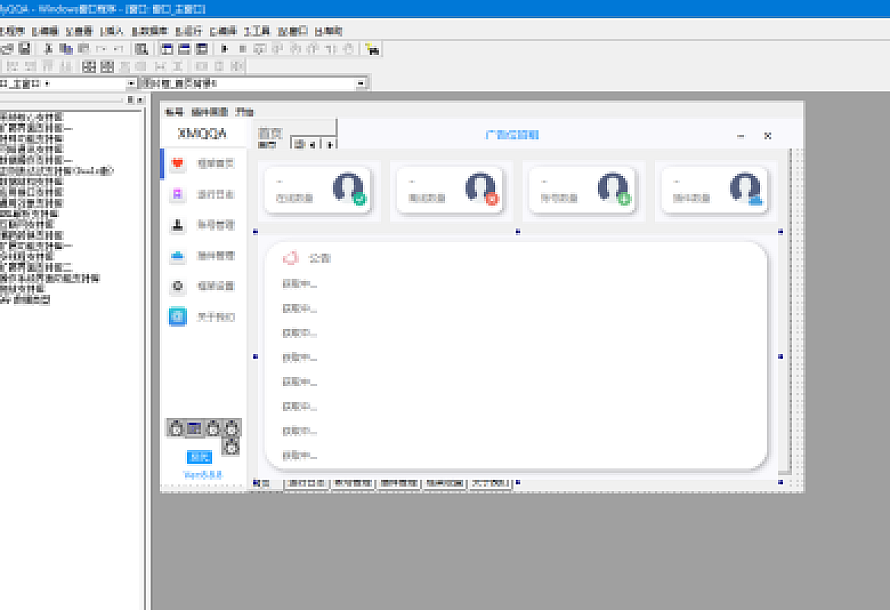This screenshot has width=890, height=610.
Task: Click the blue button above the version label
Action: pyautogui.click(x=200, y=457)
